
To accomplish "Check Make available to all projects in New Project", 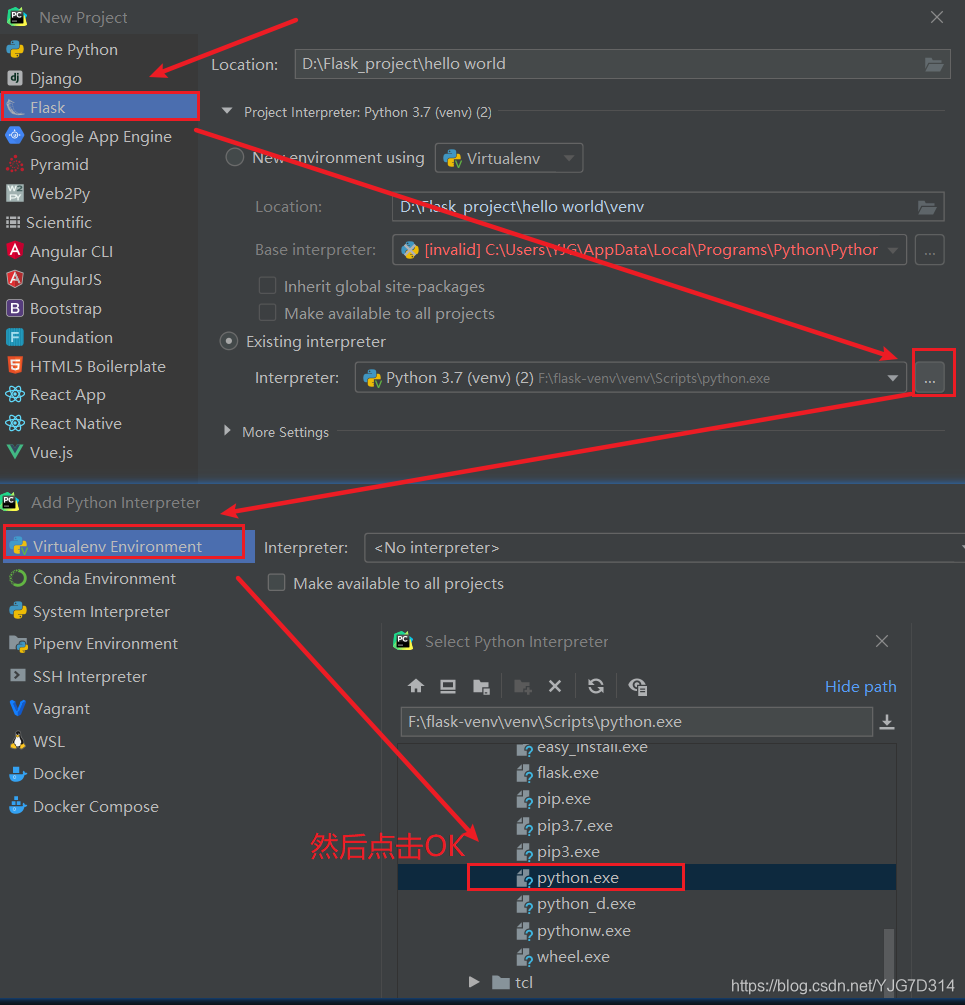I will 267,313.
